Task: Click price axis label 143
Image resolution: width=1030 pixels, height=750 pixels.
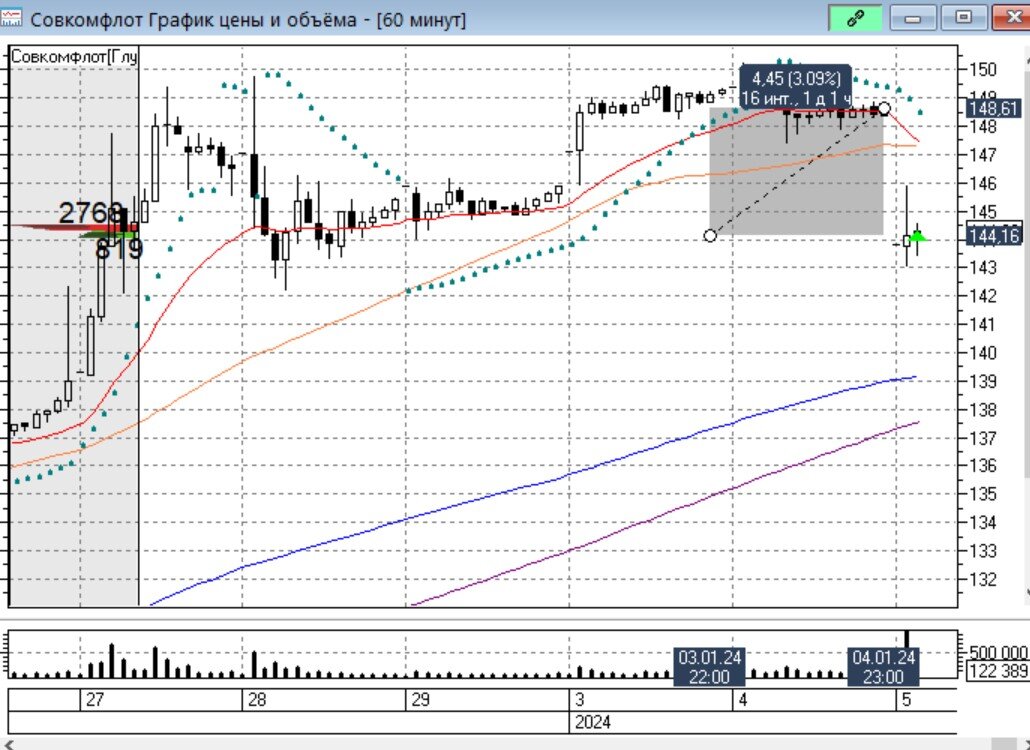Action: tap(984, 268)
